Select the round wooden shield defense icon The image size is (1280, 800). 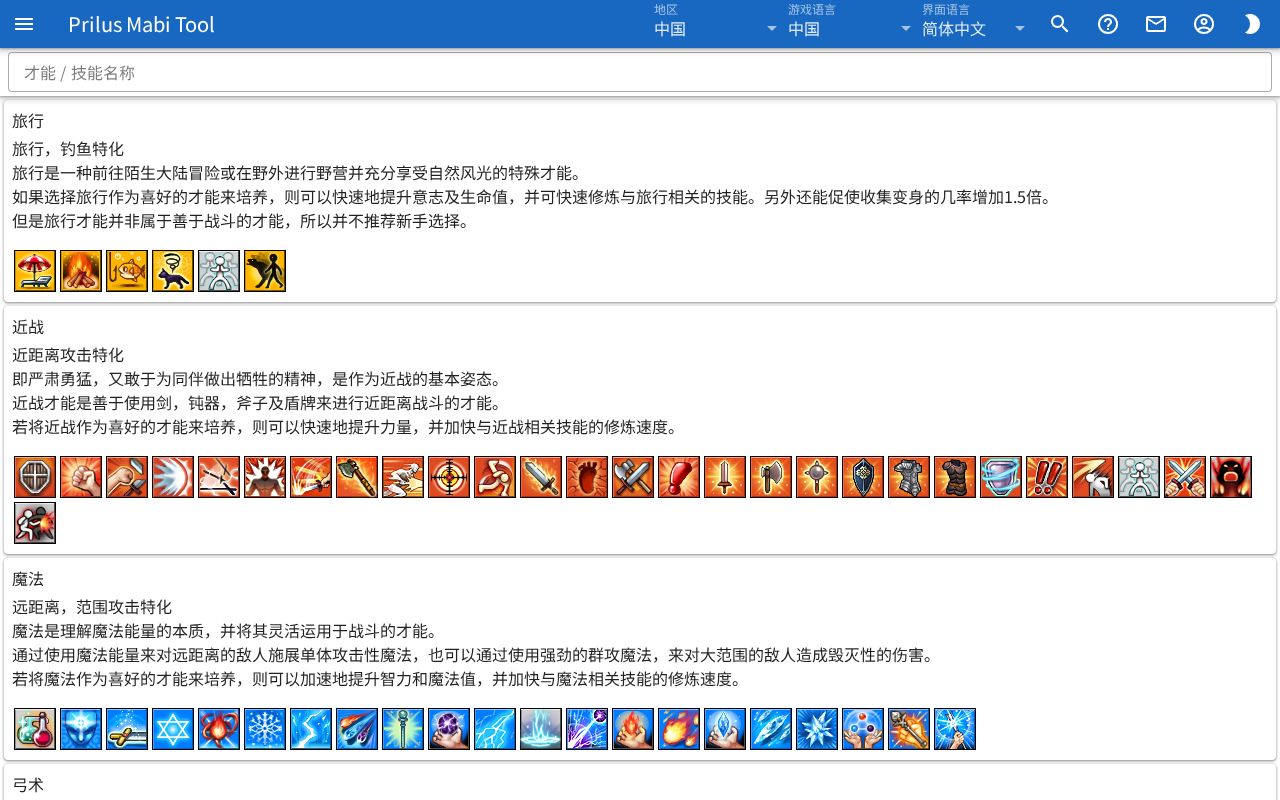tap(35, 477)
